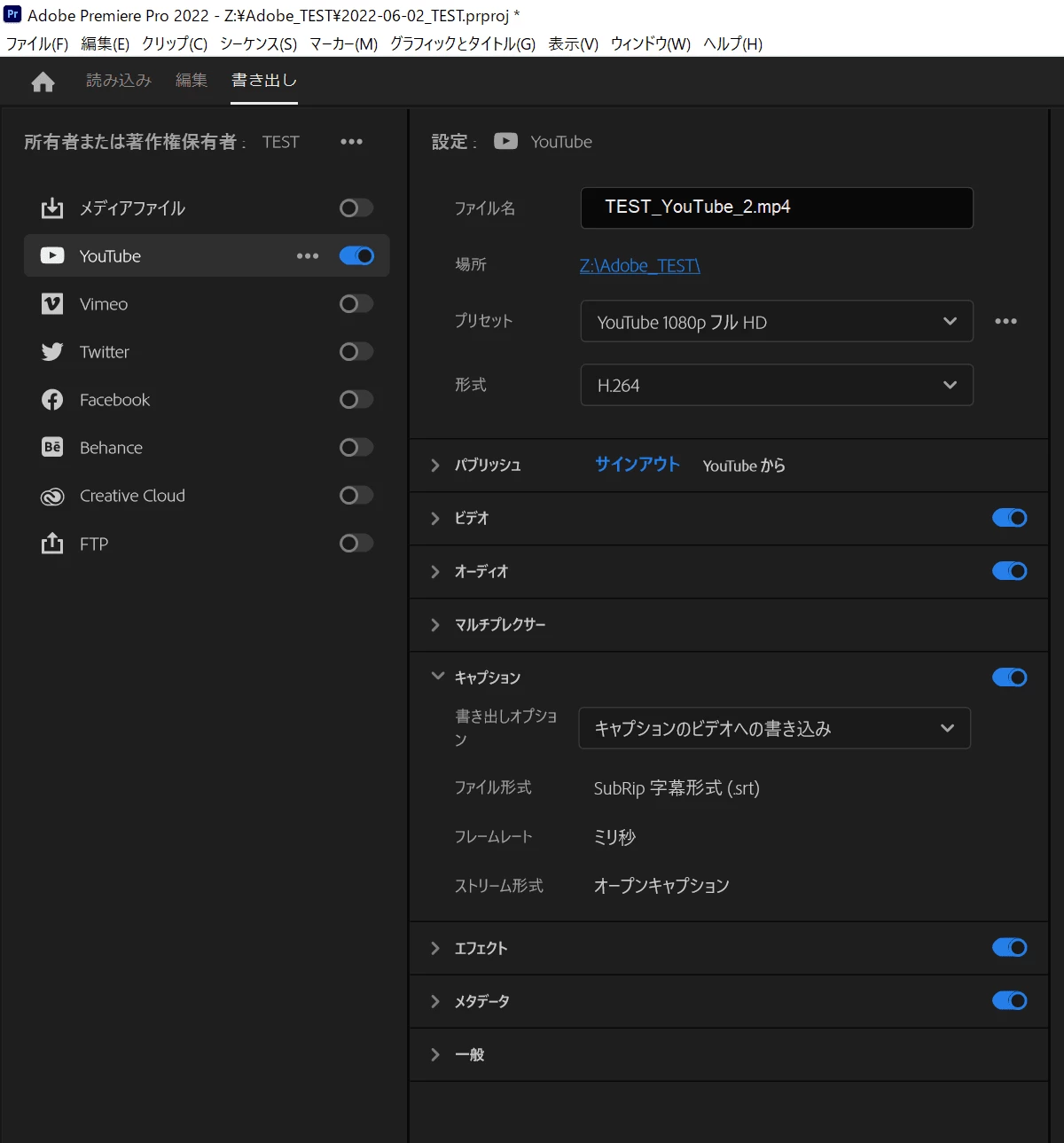
Task: Enable the Creative Cloud destination toggle
Action: (x=356, y=495)
